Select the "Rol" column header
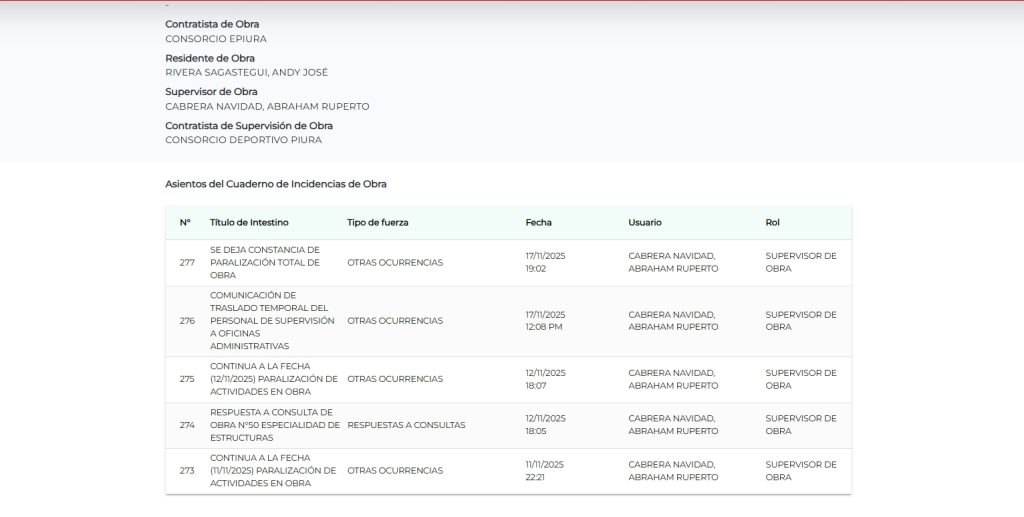Image resolution: width=1024 pixels, height=517 pixels. 772,222
